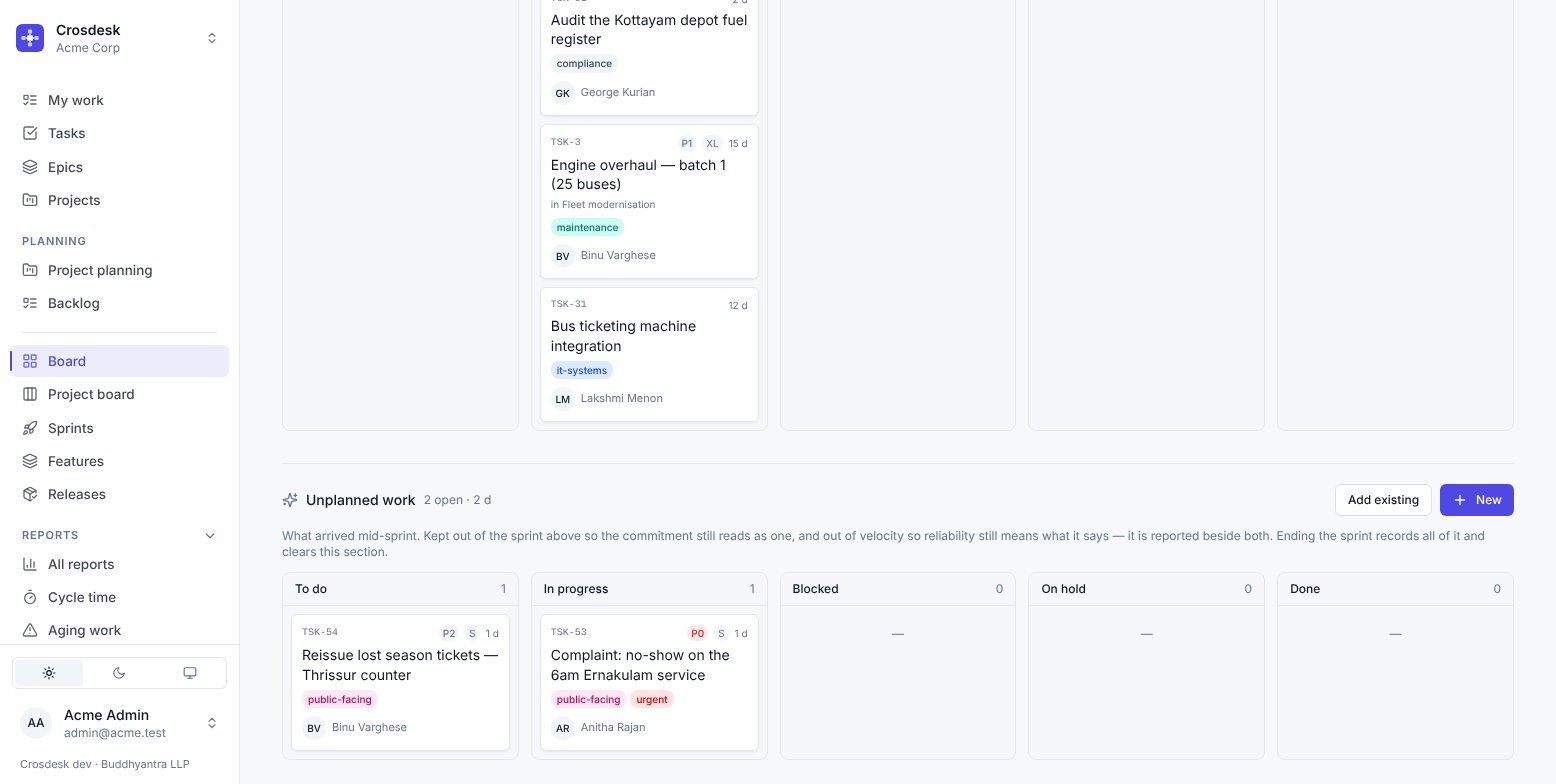
Task: Click the Releases package icon
Action: coord(30,494)
